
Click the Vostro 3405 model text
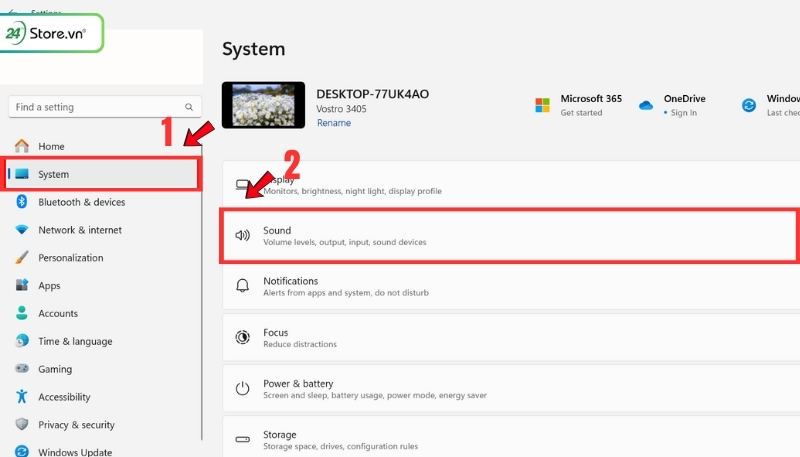coord(341,109)
